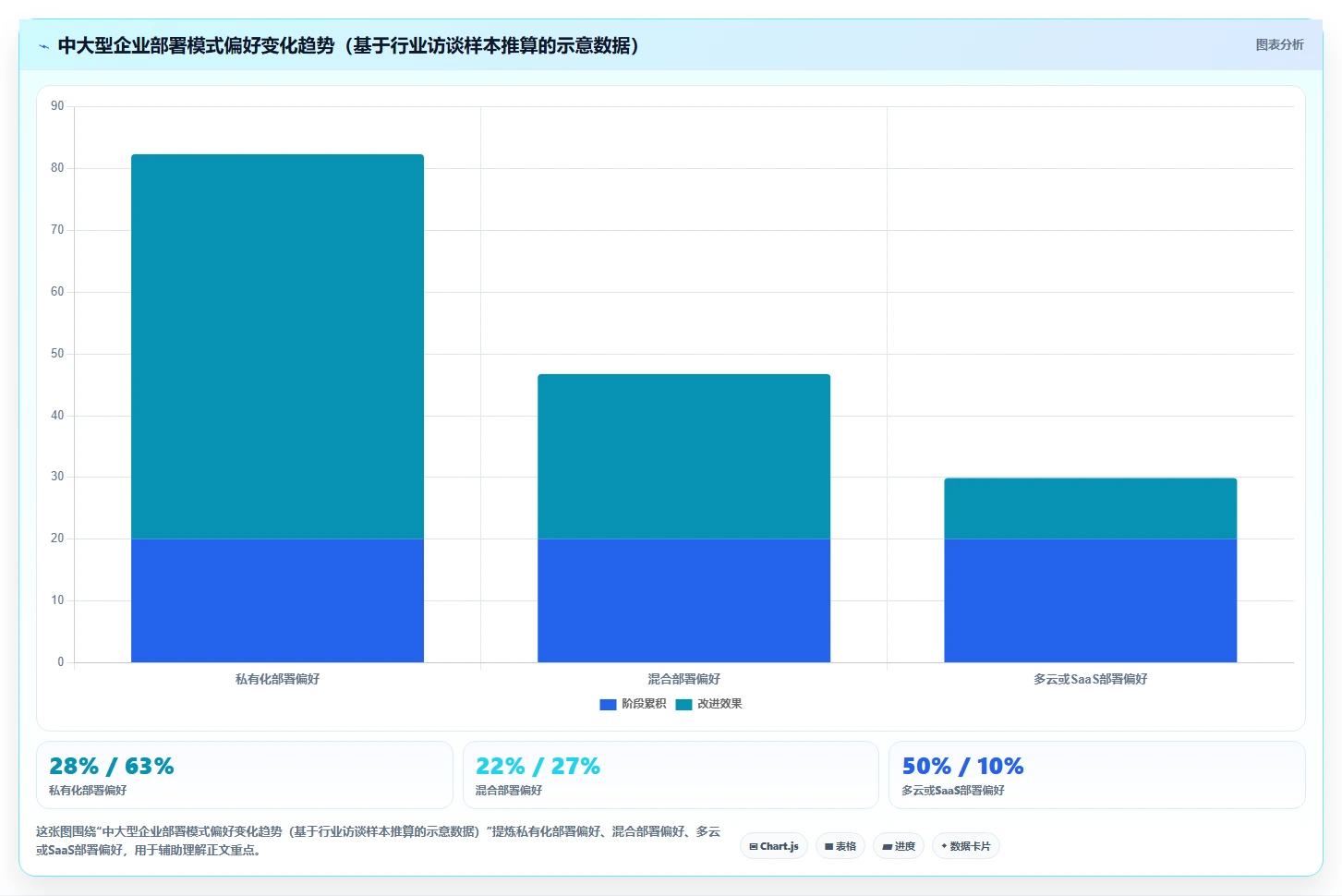Click the teal bar segment for 多云或SaaS部署偏好
The image size is (1342, 896).
[x=1090, y=508]
